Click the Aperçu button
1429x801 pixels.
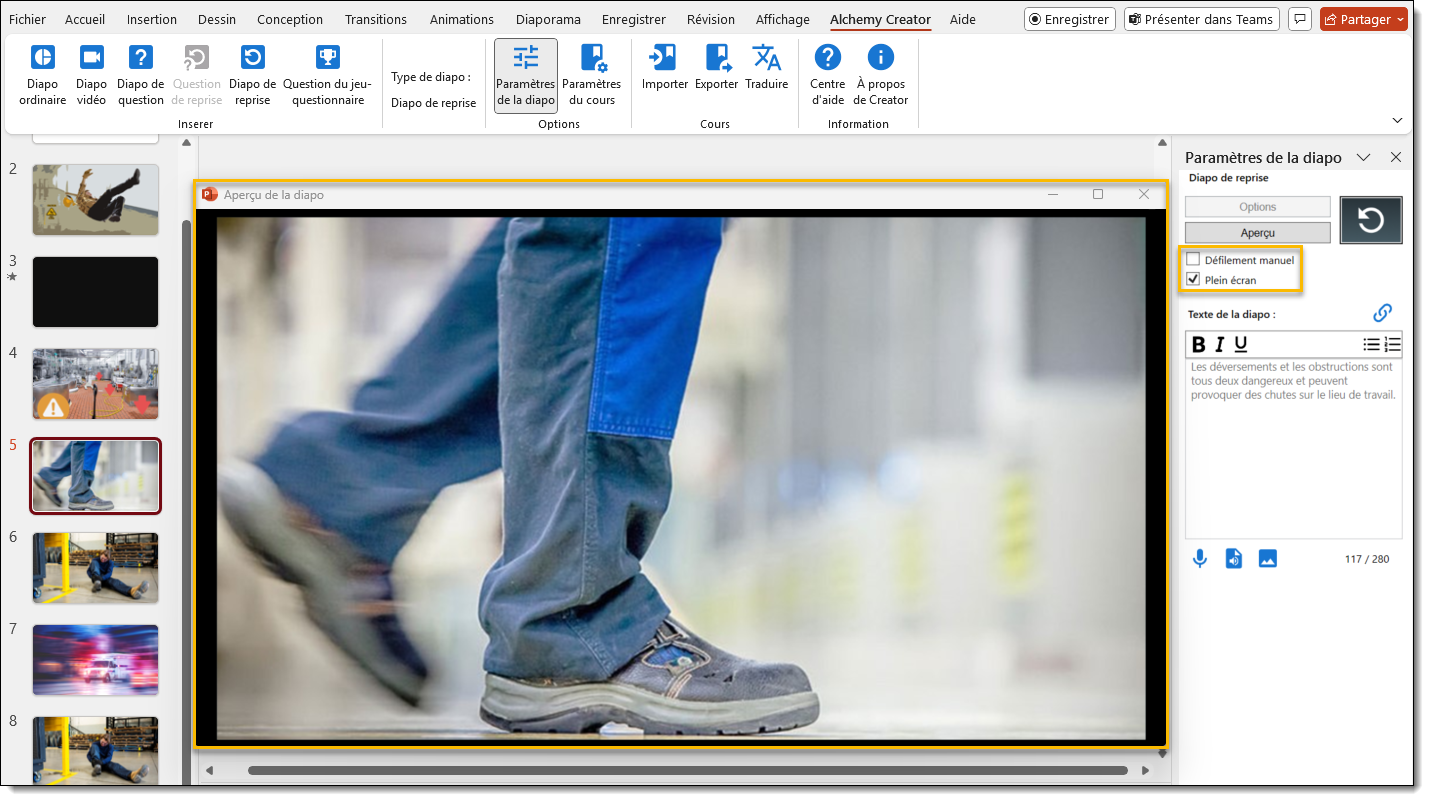(1257, 233)
